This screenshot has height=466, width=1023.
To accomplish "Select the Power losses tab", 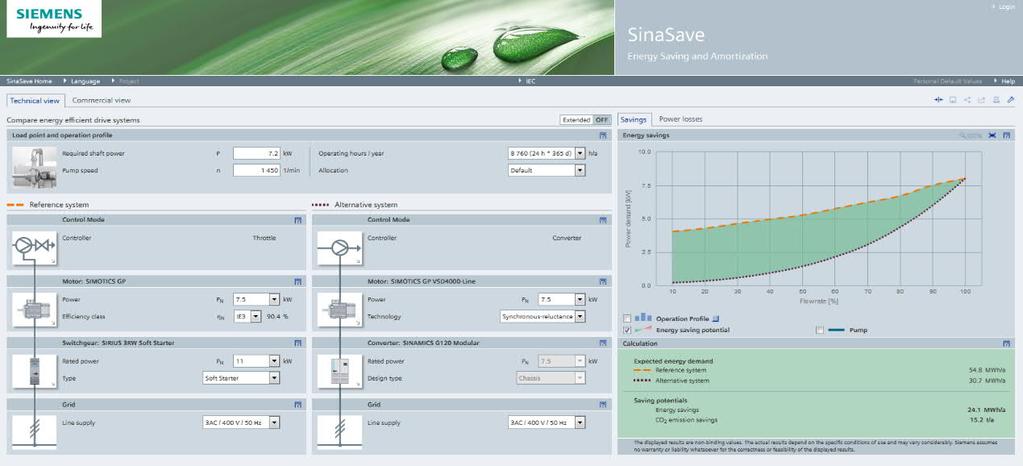I will 680,119.
